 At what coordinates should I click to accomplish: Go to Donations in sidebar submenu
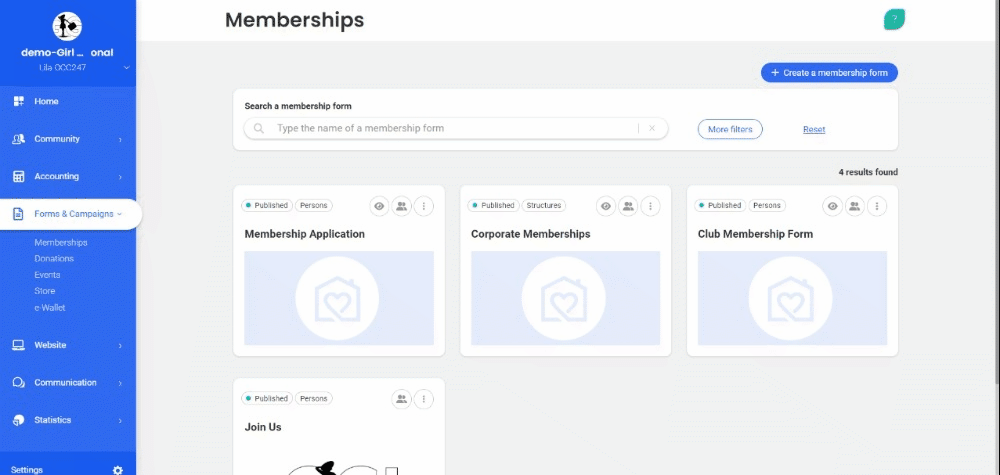click(54, 259)
